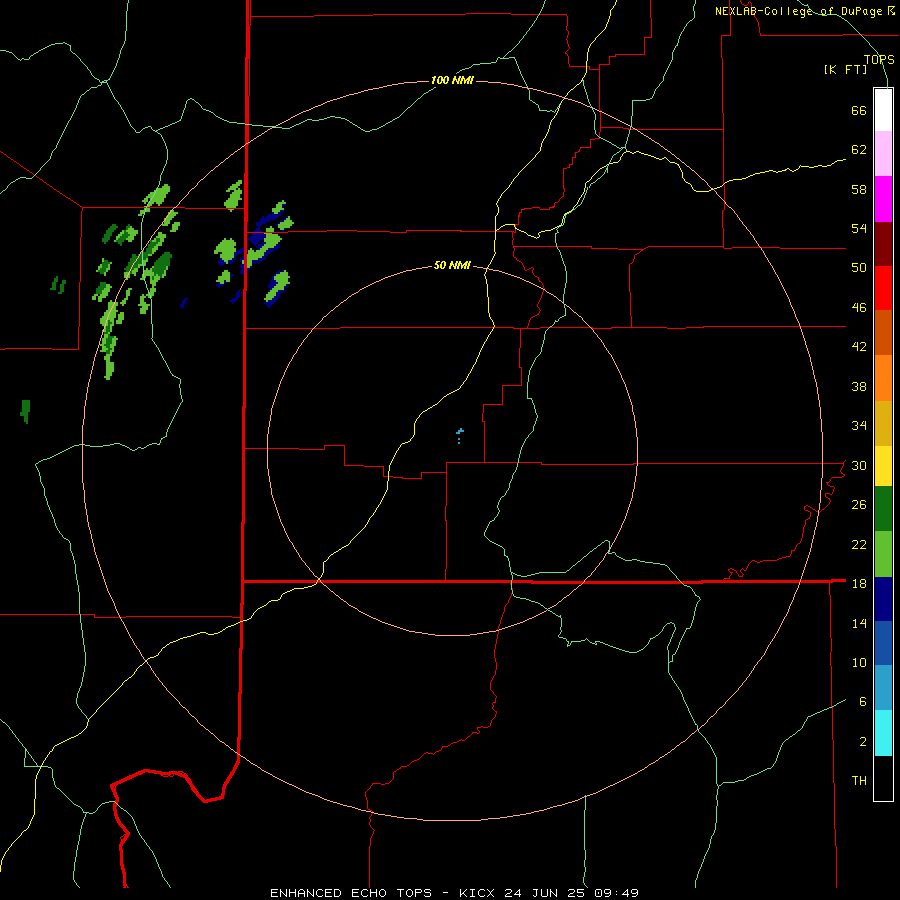This screenshot has height=900, width=900.
Task: Click the '[K FT]' units label
Action: [845, 70]
